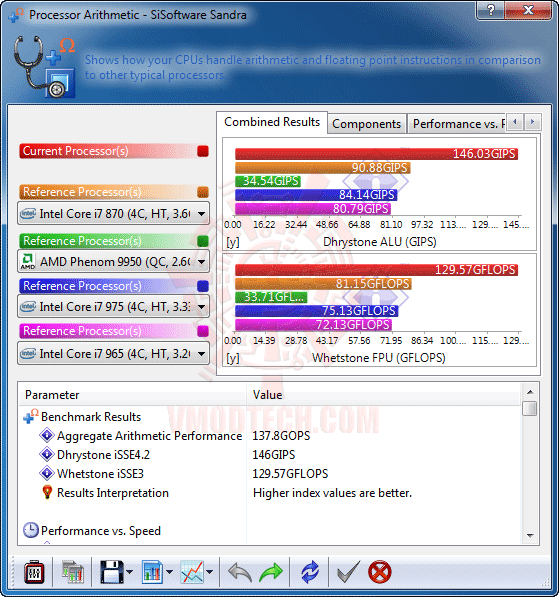
Task: Click the Aggregate Arithmetic Performance diamond icon
Action: pyautogui.click(x=47, y=435)
